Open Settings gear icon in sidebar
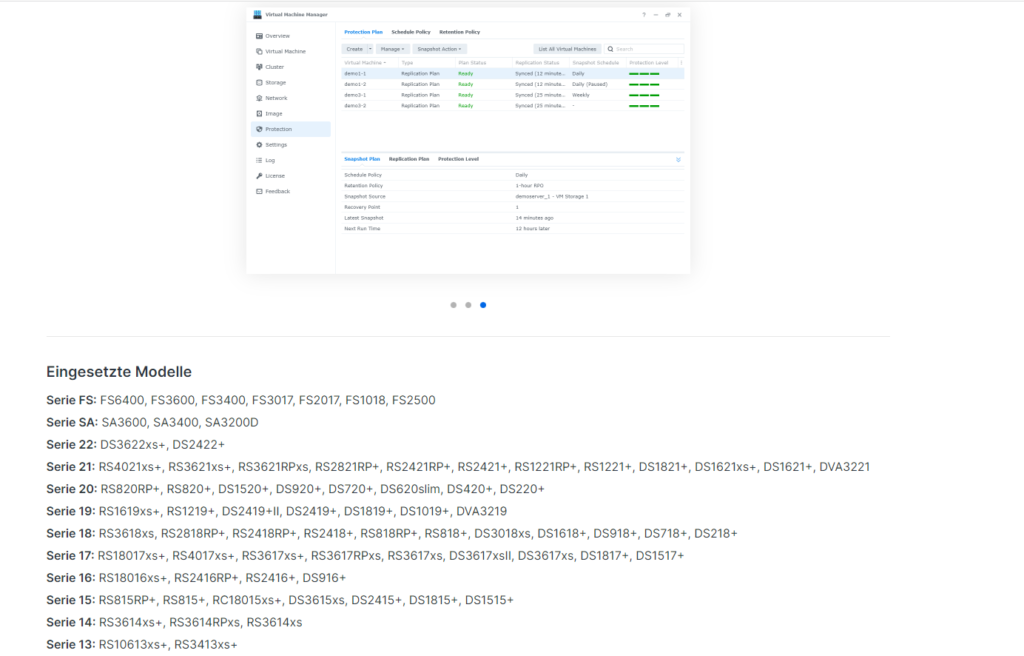This screenshot has width=1024, height=656. [260, 145]
